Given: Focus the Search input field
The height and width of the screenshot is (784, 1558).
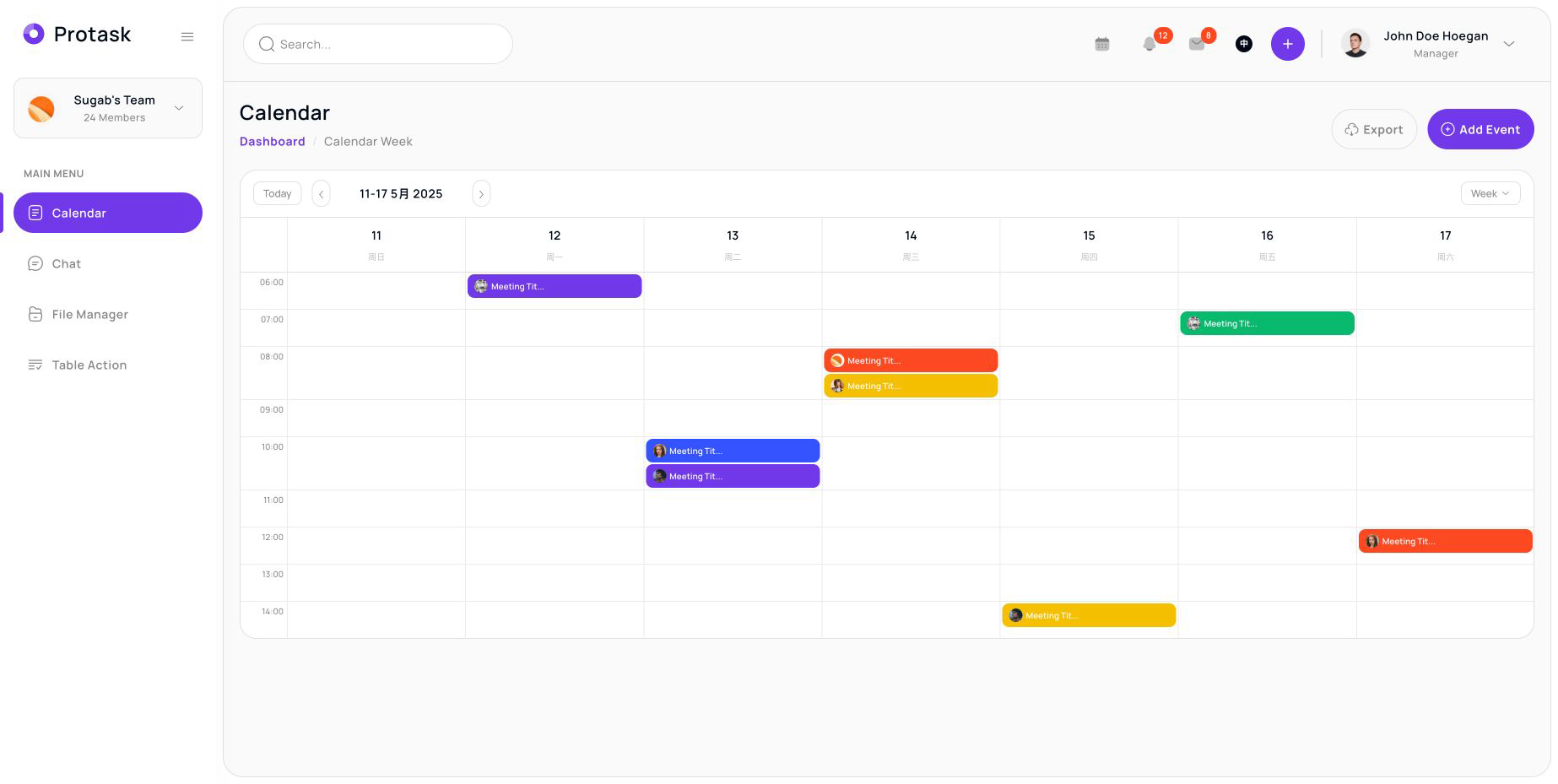Looking at the screenshot, I should tap(378, 44).
